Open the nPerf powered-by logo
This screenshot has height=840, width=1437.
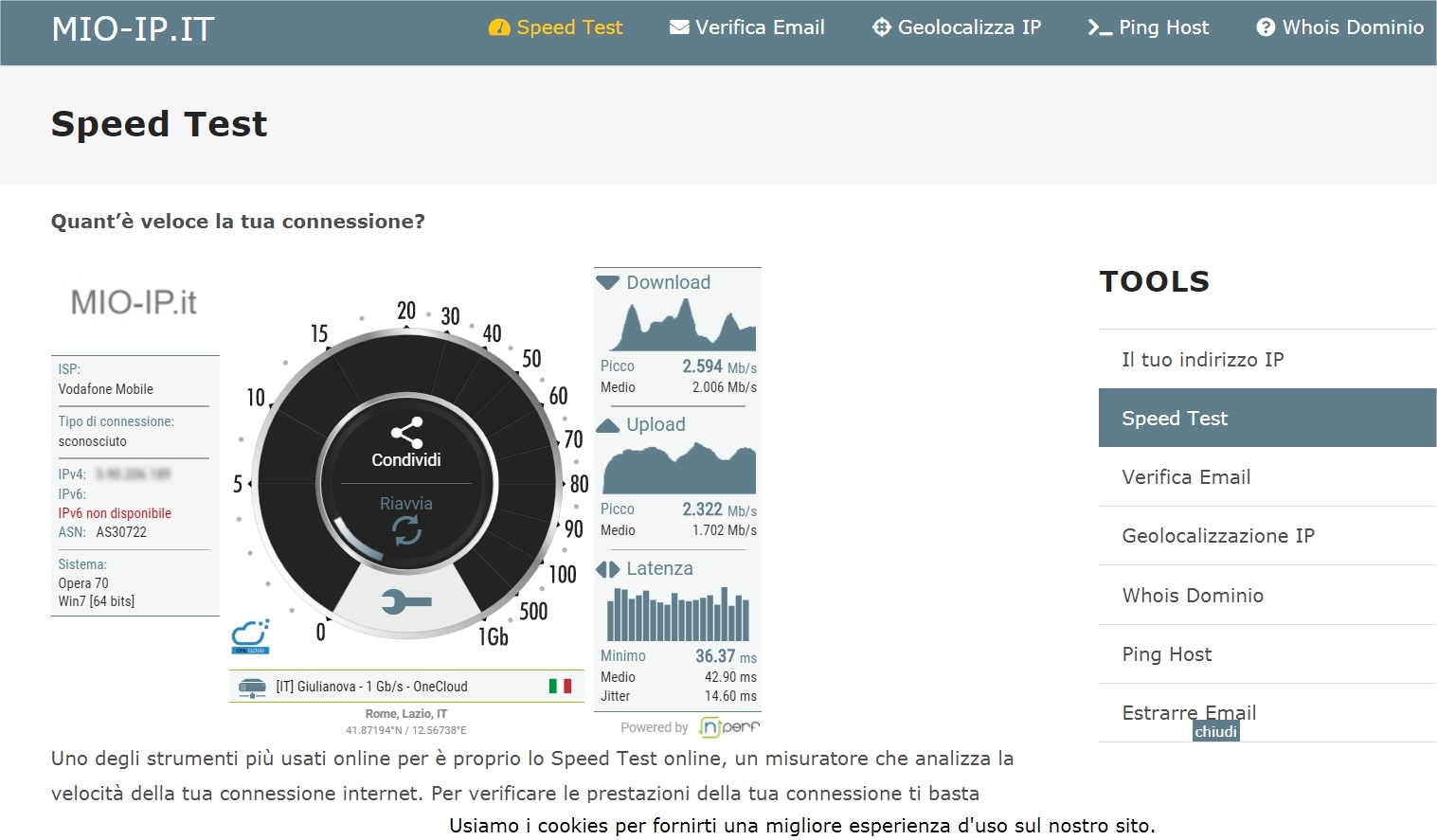(x=729, y=727)
